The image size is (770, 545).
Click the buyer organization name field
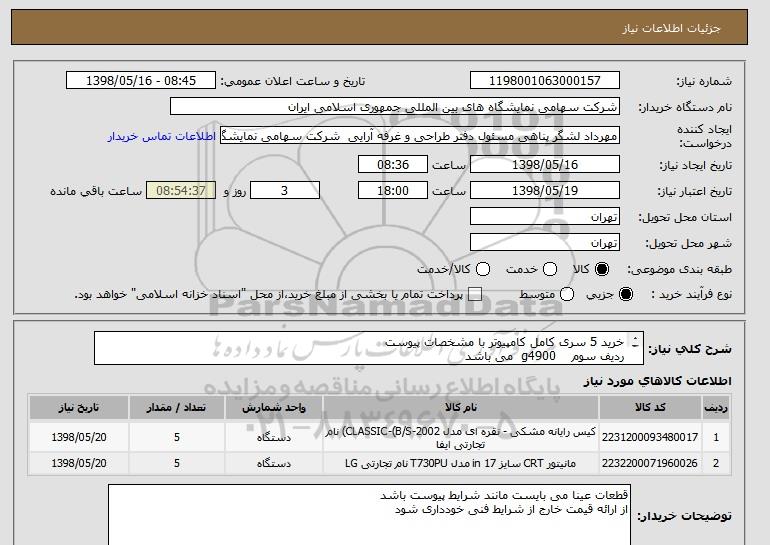(395, 107)
